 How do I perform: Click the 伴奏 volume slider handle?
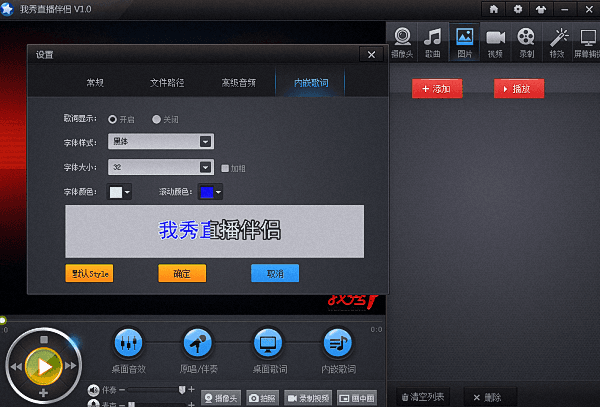click(x=182, y=389)
